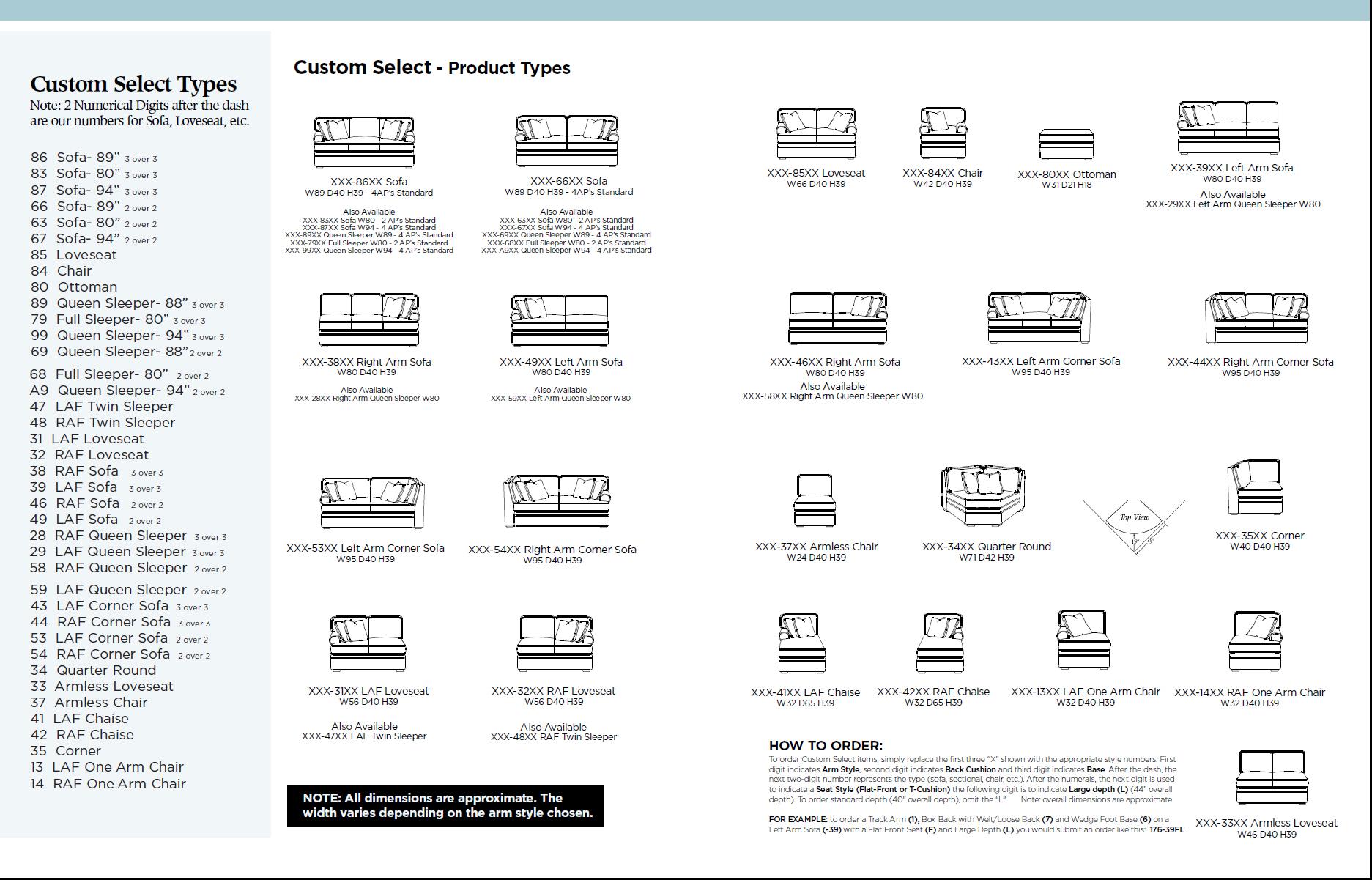Select the XXX-34XX Quarter Round drawing
This screenshot has height=880, width=1372.
(x=984, y=497)
